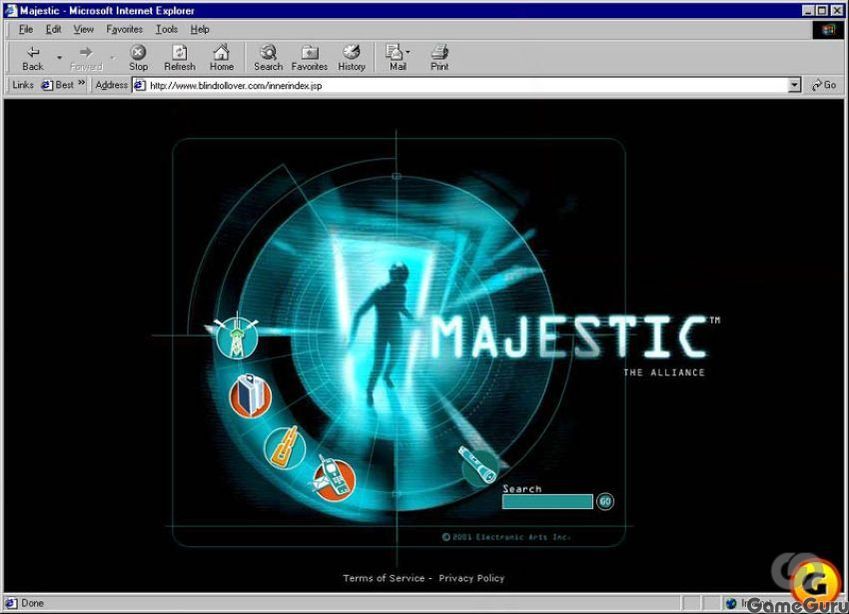Click the Best link in Links bar

tap(58, 85)
